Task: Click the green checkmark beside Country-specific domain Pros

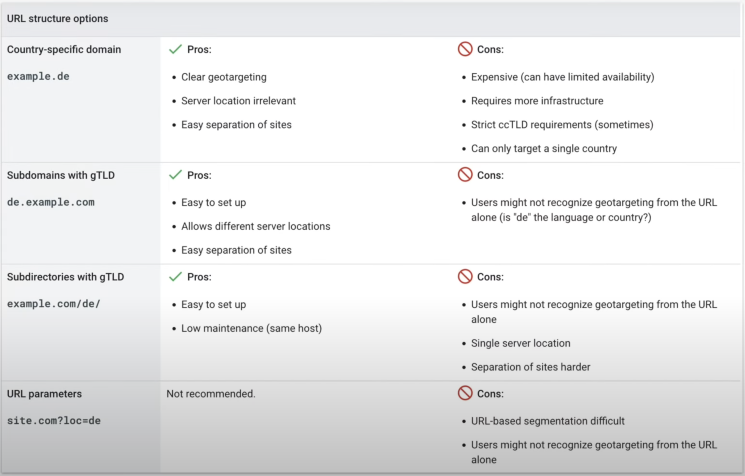Action: pyautogui.click(x=175, y=49)
